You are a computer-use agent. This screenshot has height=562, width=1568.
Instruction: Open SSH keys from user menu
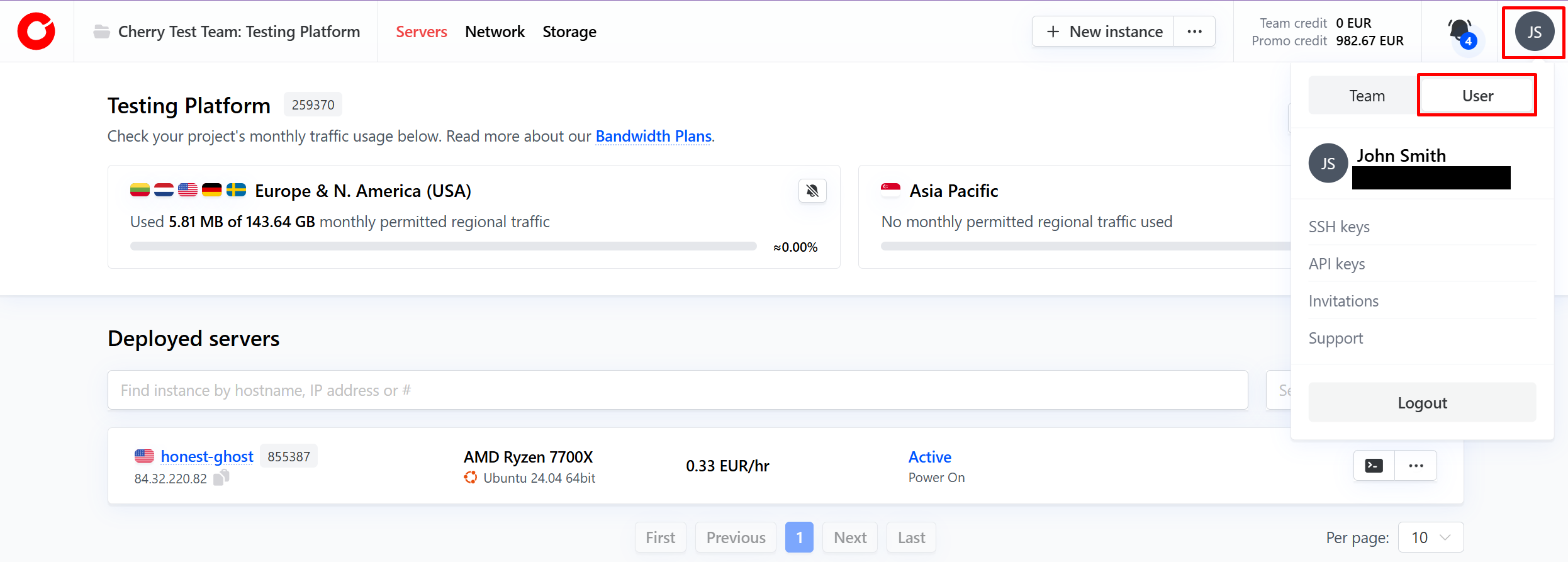pos(1339,227)
